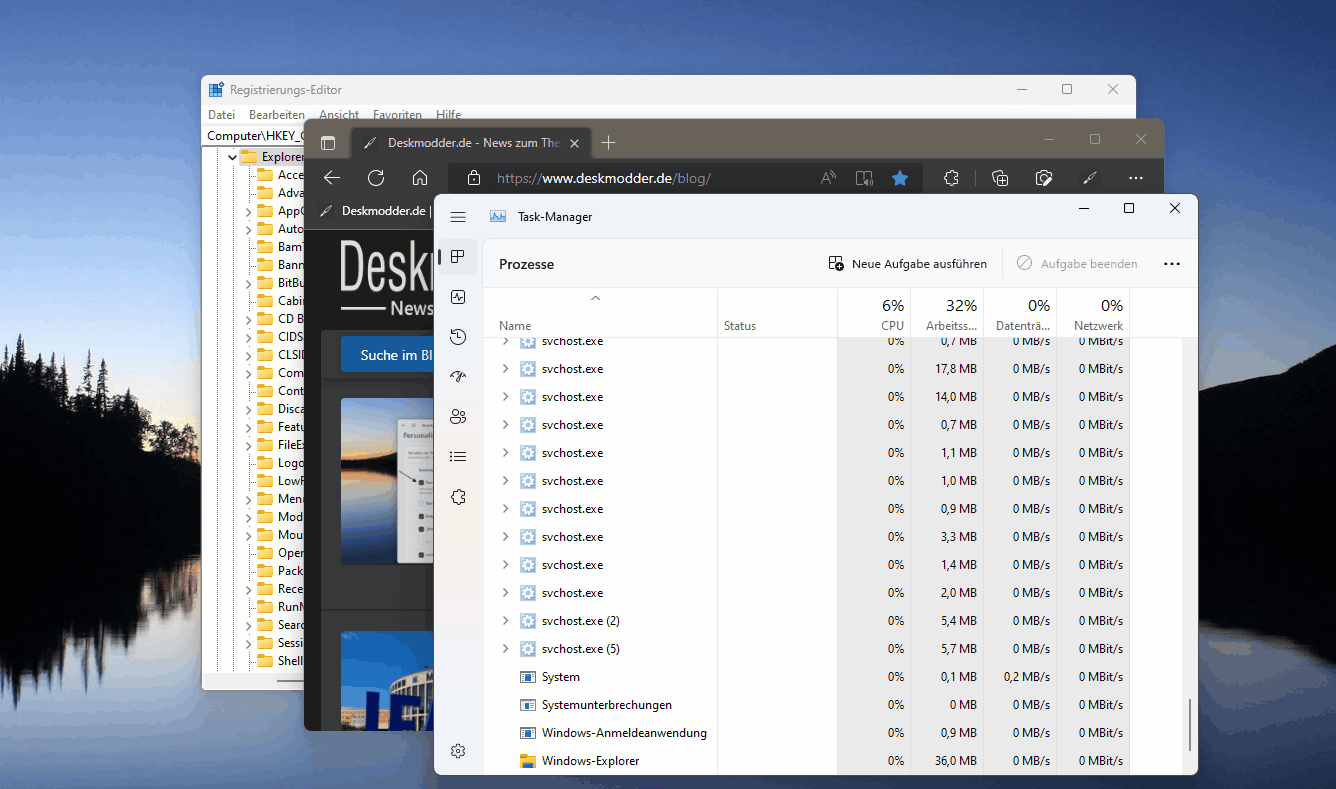Open the Details page list icon

point(458,457)
